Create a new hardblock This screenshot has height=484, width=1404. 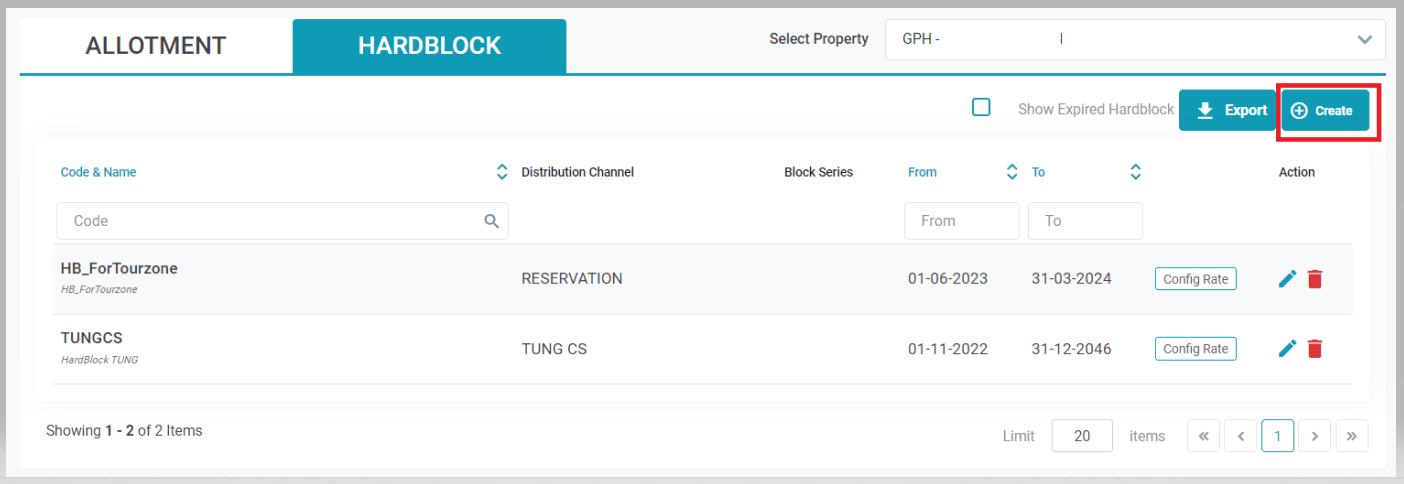click(1325, 111)
